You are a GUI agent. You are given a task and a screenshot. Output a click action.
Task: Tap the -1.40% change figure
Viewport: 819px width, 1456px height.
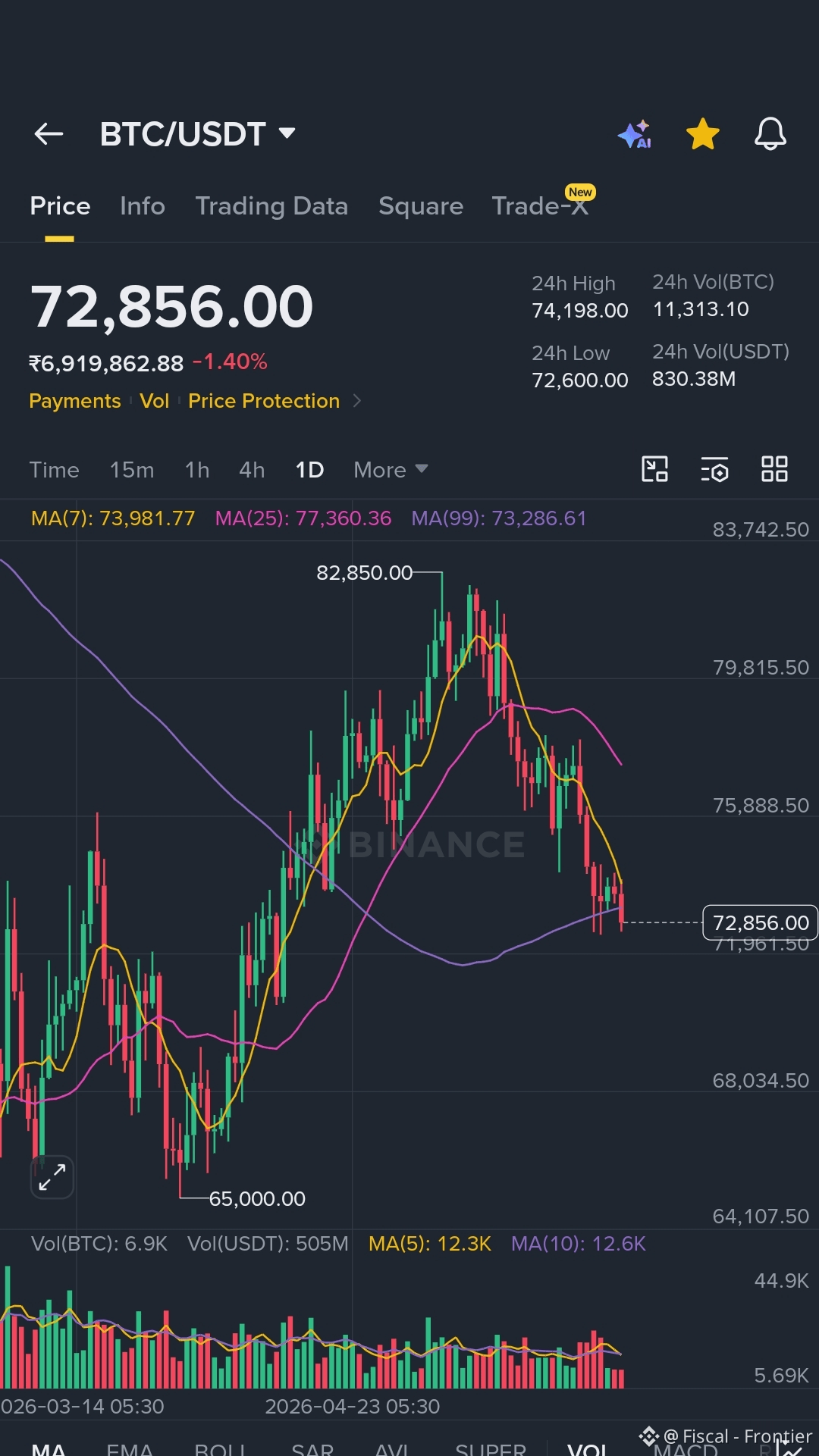[x=230, y=362]
